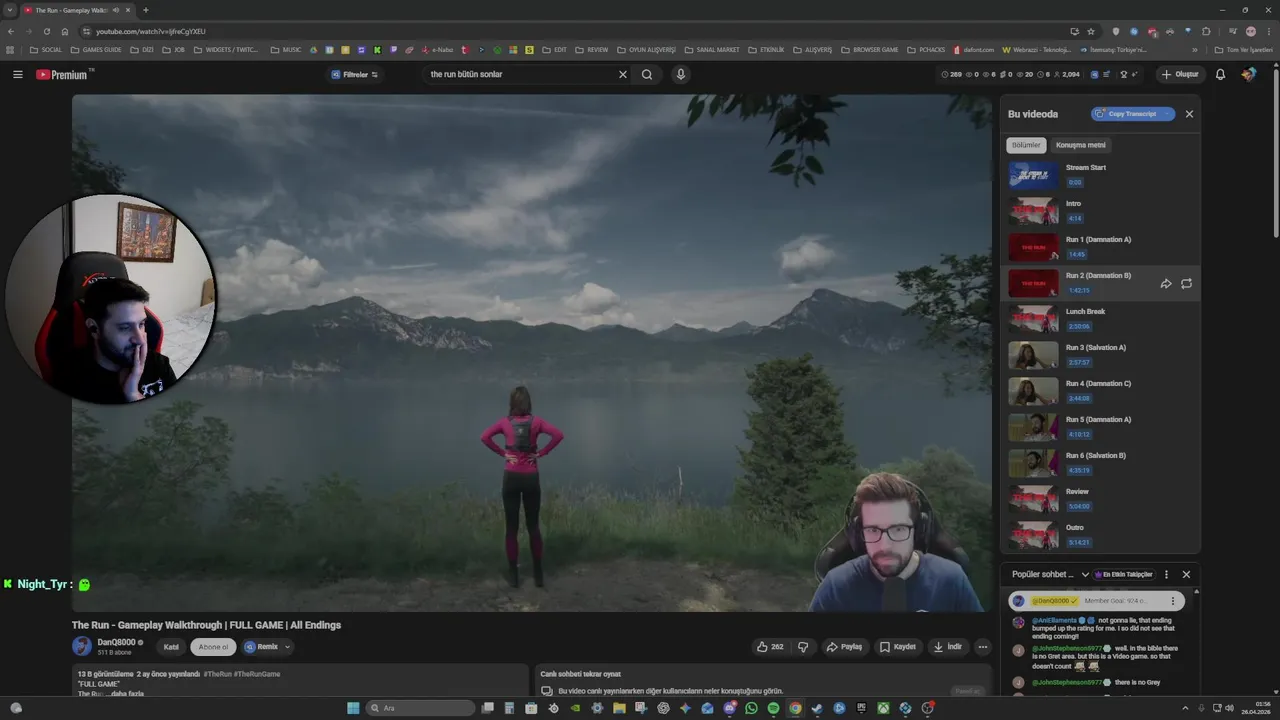Open the Windows Start menu
Screen dimensions: 1280x720
[x=353, y=708]
